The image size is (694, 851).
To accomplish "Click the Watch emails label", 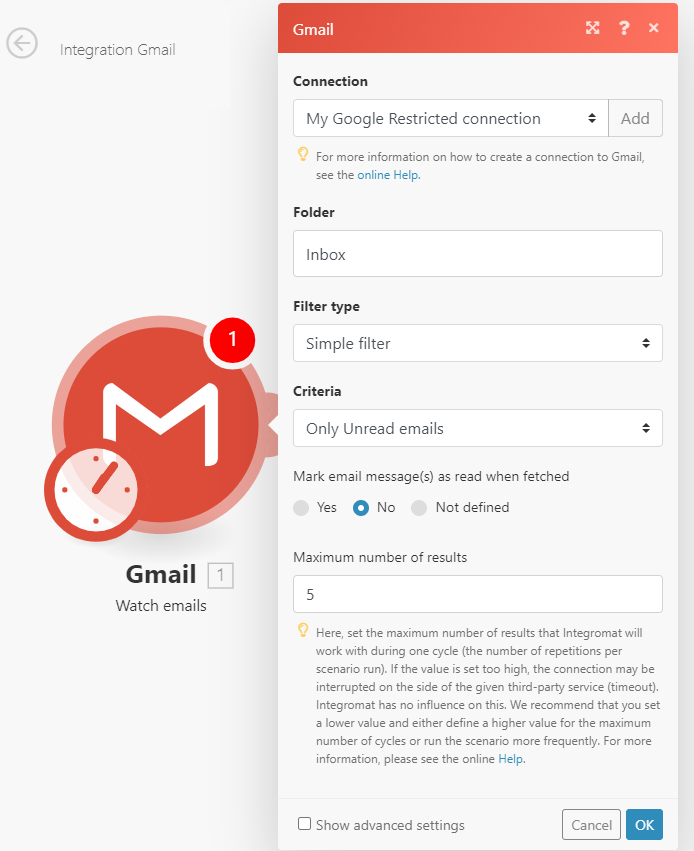I will [x=161, y=606].
